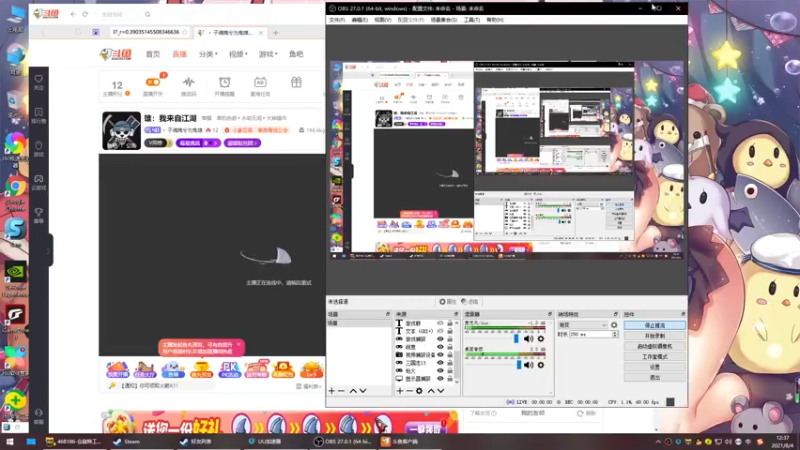Click the 开播提醒 alarm clock icon

click(224, 82)
